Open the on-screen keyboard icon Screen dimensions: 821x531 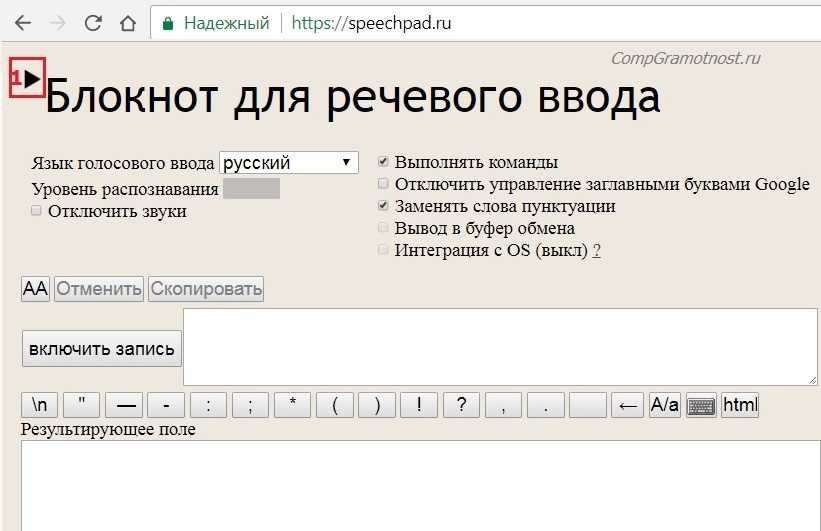tap(701, 405)
